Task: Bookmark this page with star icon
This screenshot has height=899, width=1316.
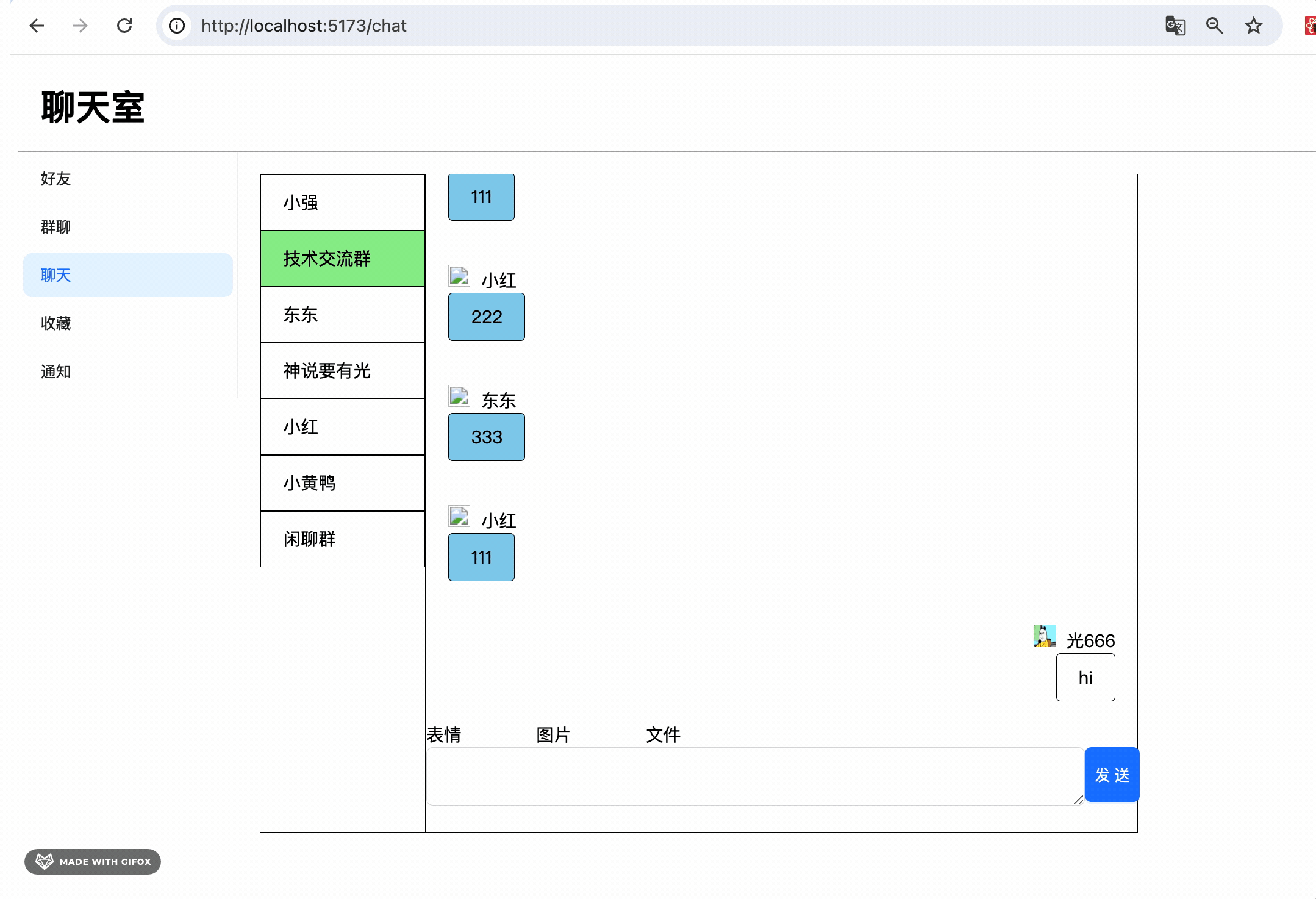Action: click(x=1253, y=26)
